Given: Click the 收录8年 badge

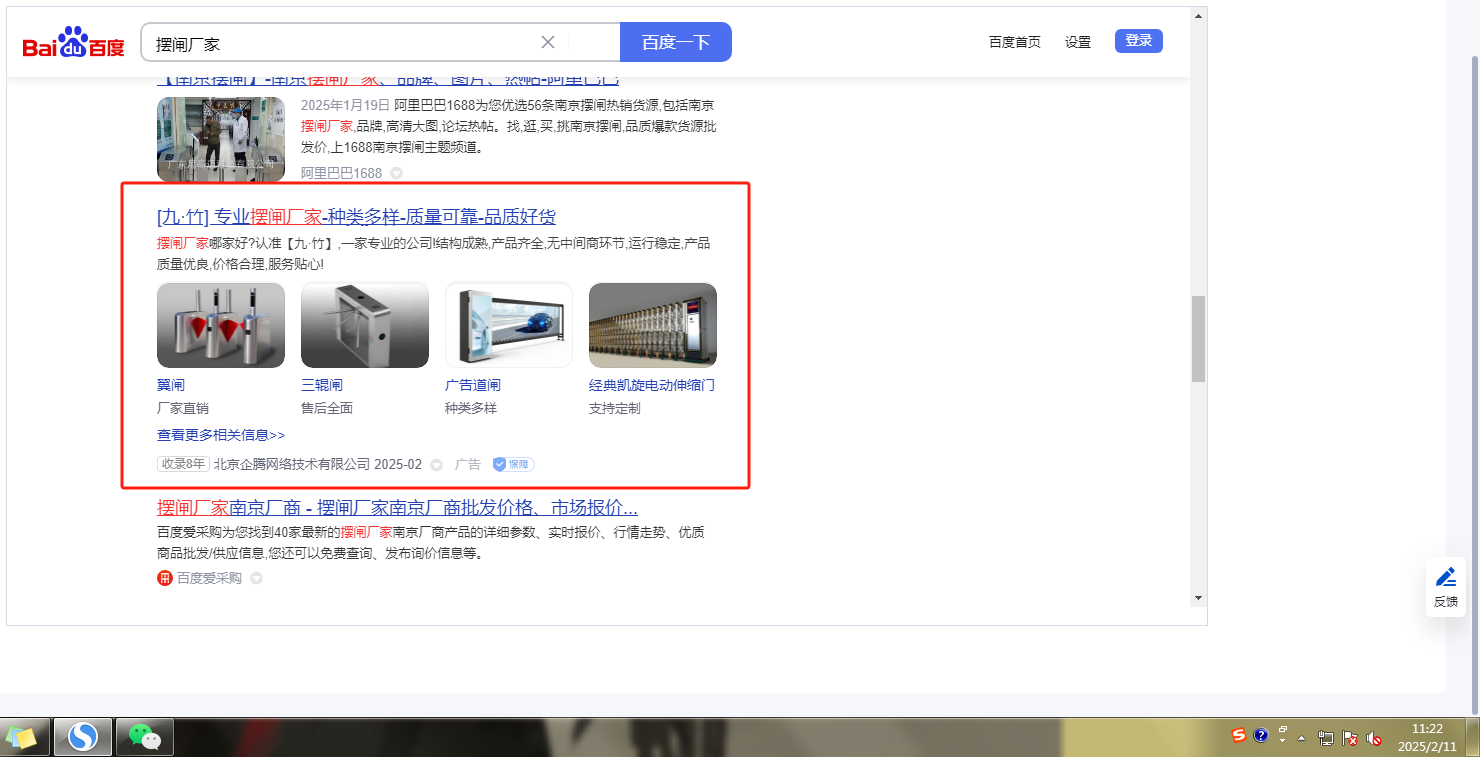Looking at the screenshot, I should (x=183, y=465).
